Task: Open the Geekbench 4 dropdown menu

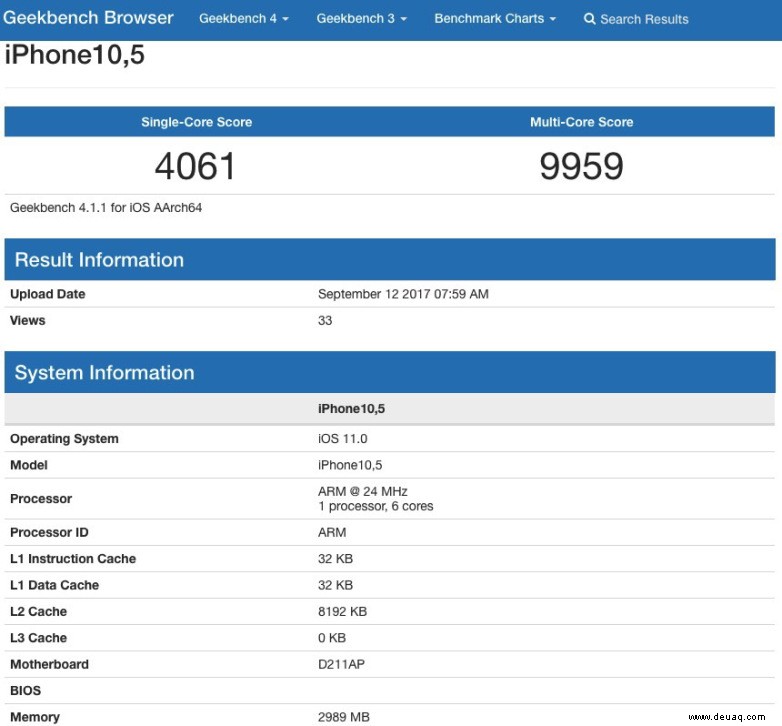Action: [243, 19]
